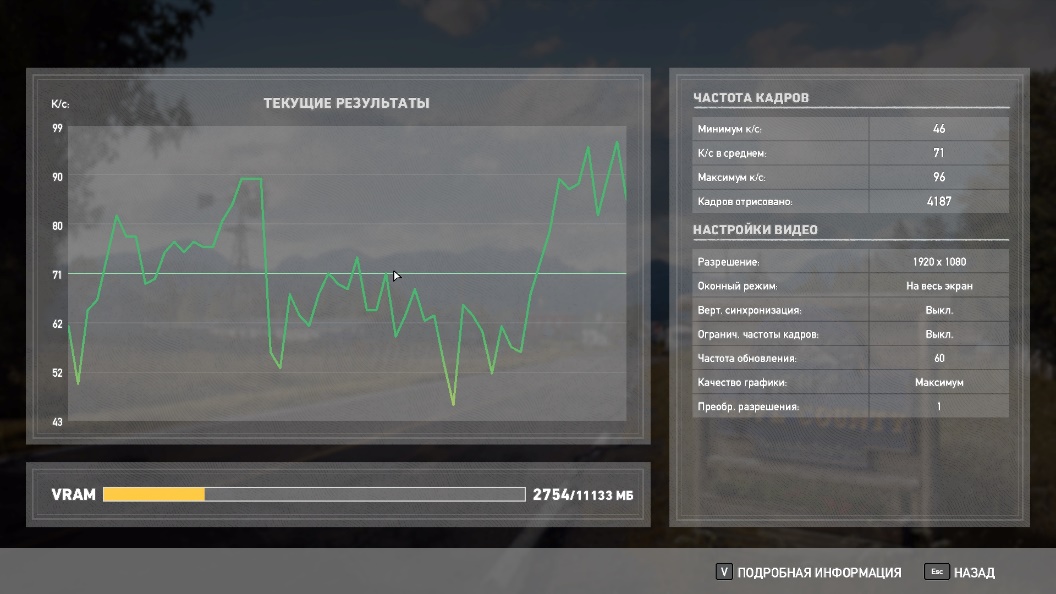The width and height of the screenshot is (1056, 594).
Task: Select the Разрешение label
Action: point(728,262)
